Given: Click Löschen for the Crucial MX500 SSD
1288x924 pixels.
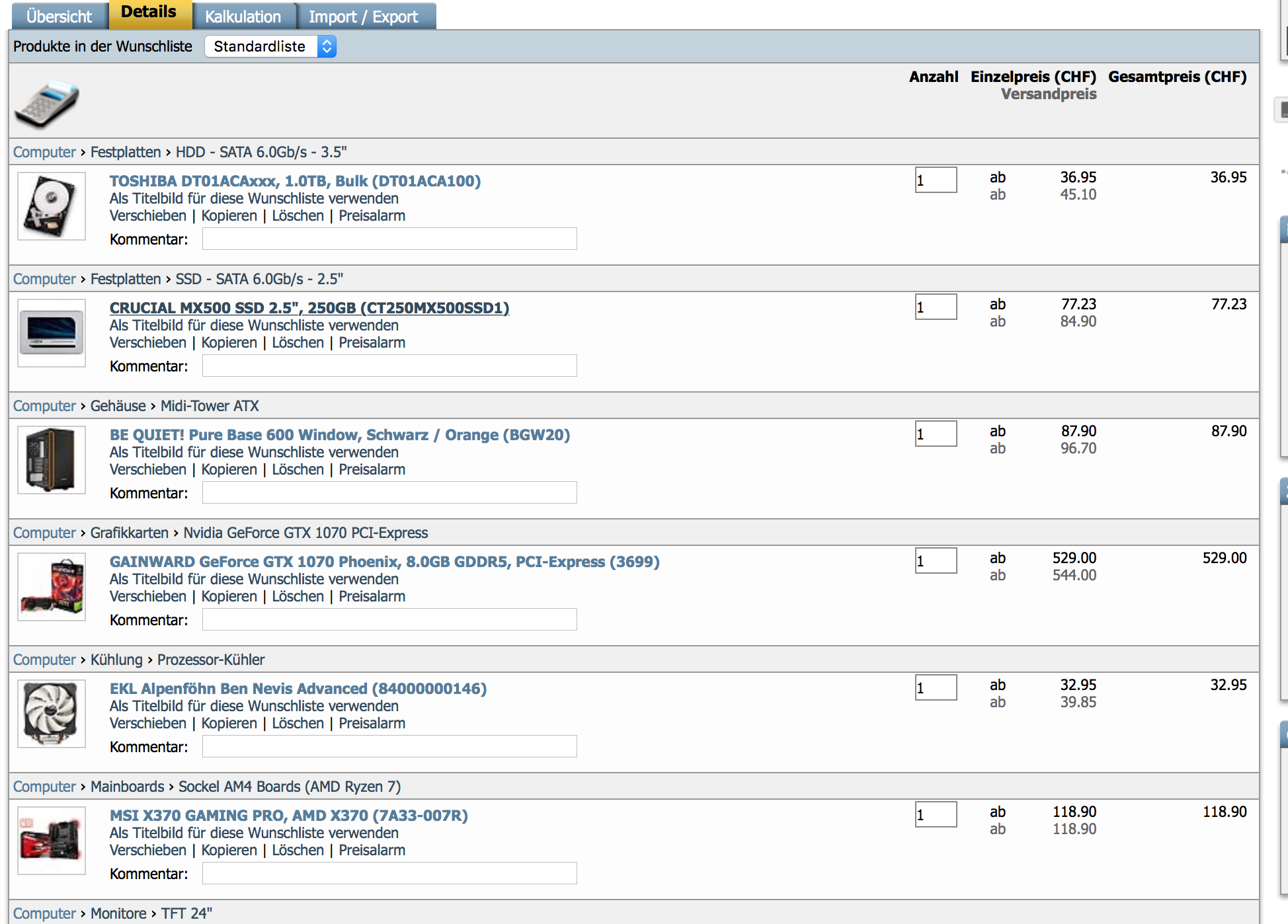Looking at the screenshot, I should click(x=298, y=342).
